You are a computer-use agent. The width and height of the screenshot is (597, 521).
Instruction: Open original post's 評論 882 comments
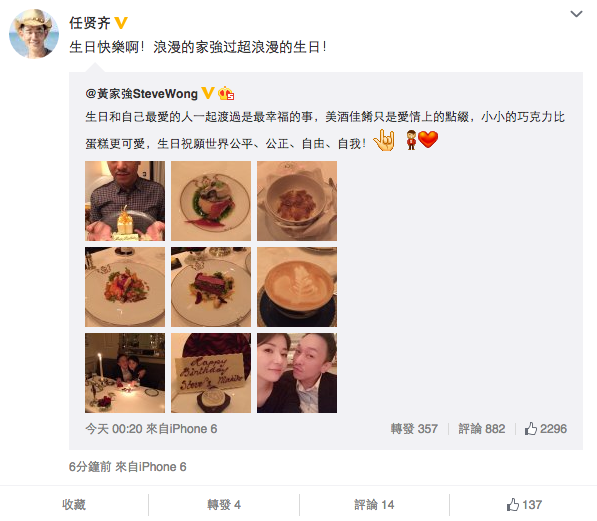(482, 429)
